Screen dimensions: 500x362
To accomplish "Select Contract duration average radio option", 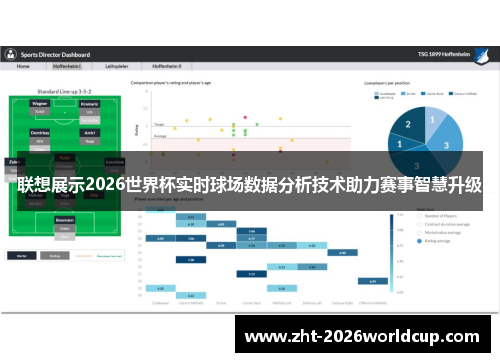I will tap(419, 224).
